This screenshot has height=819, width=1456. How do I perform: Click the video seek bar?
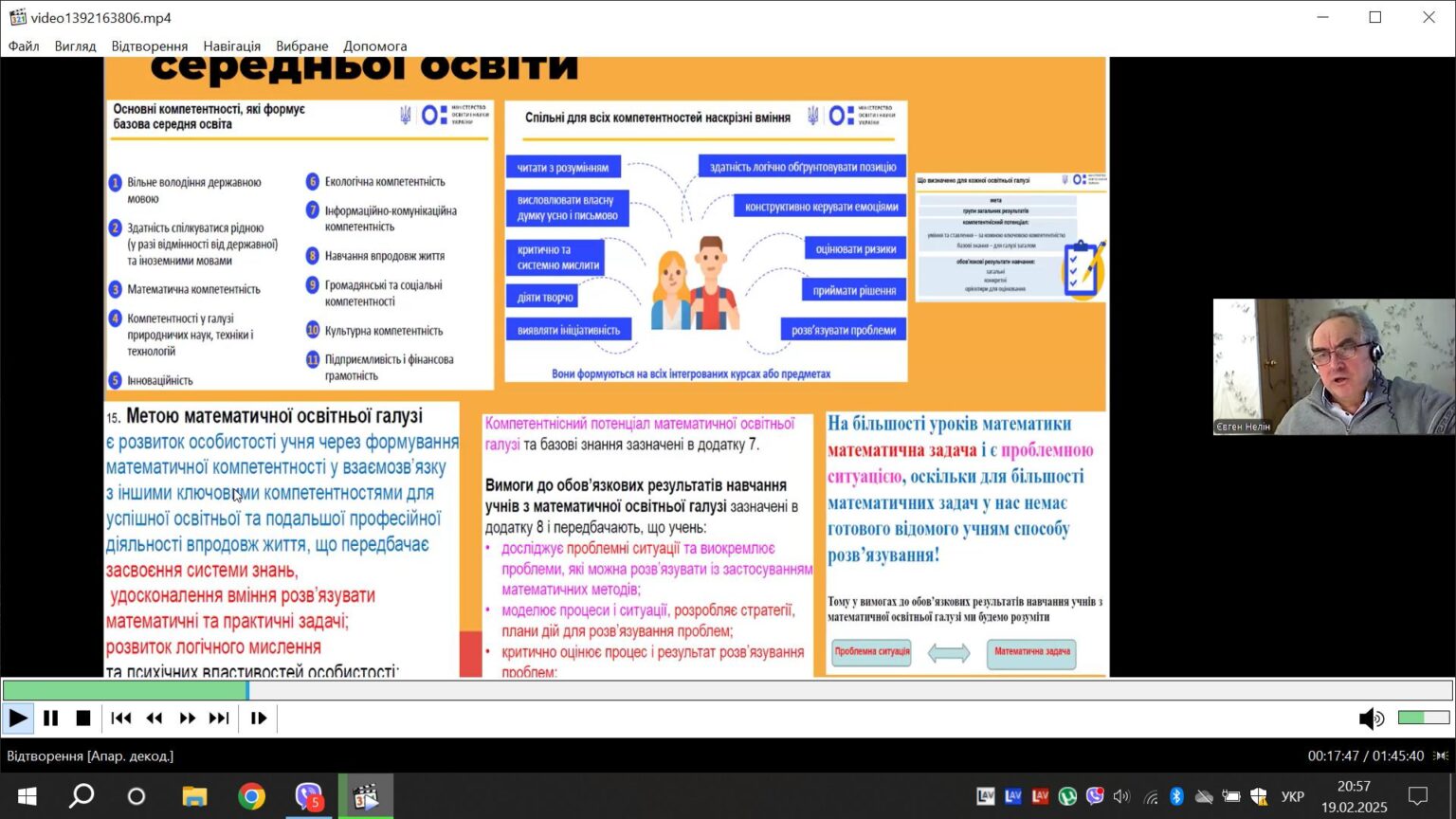pyautogui.click(x=727, y=690)
